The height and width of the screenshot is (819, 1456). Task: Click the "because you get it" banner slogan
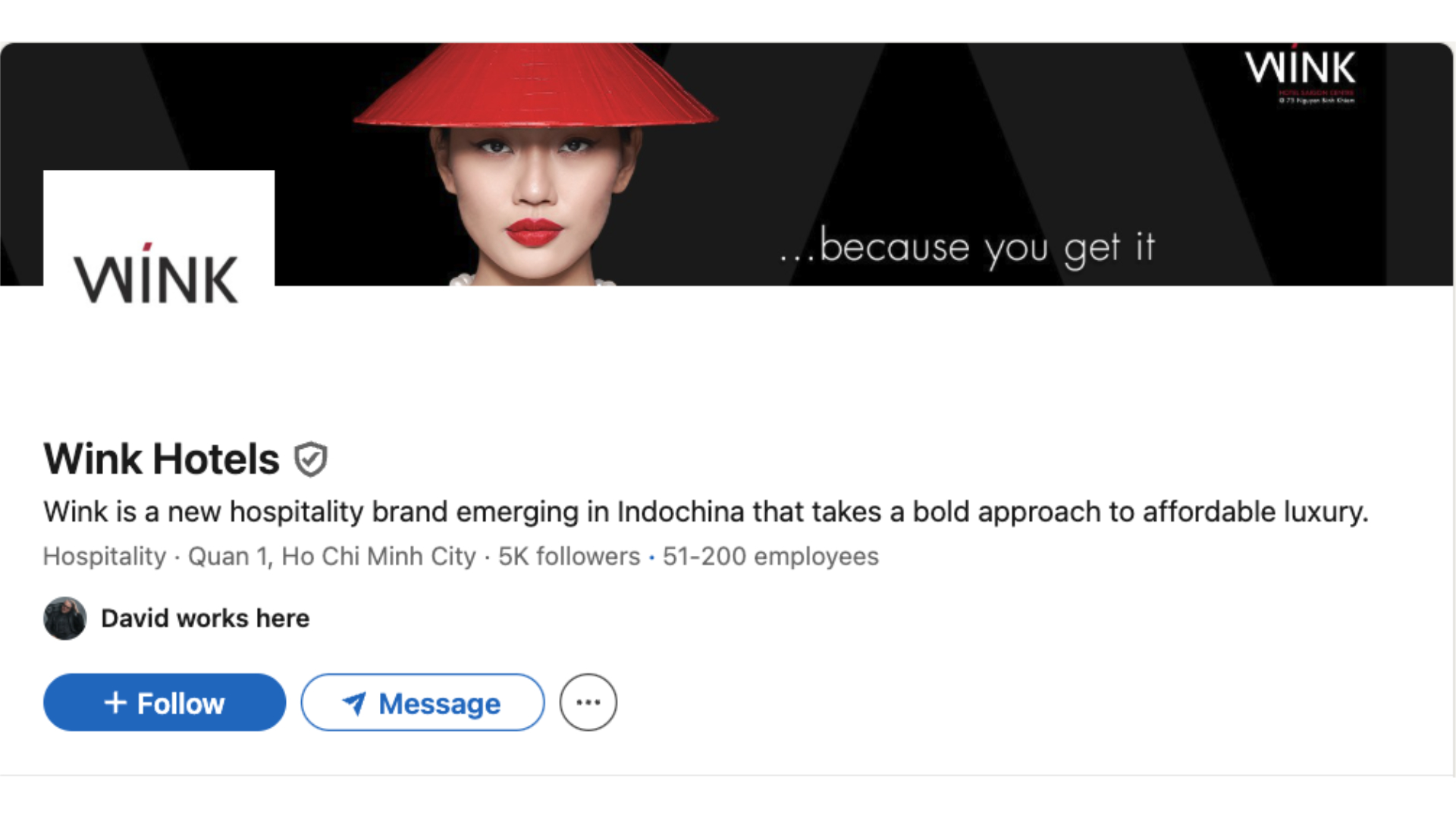[968, 247]
